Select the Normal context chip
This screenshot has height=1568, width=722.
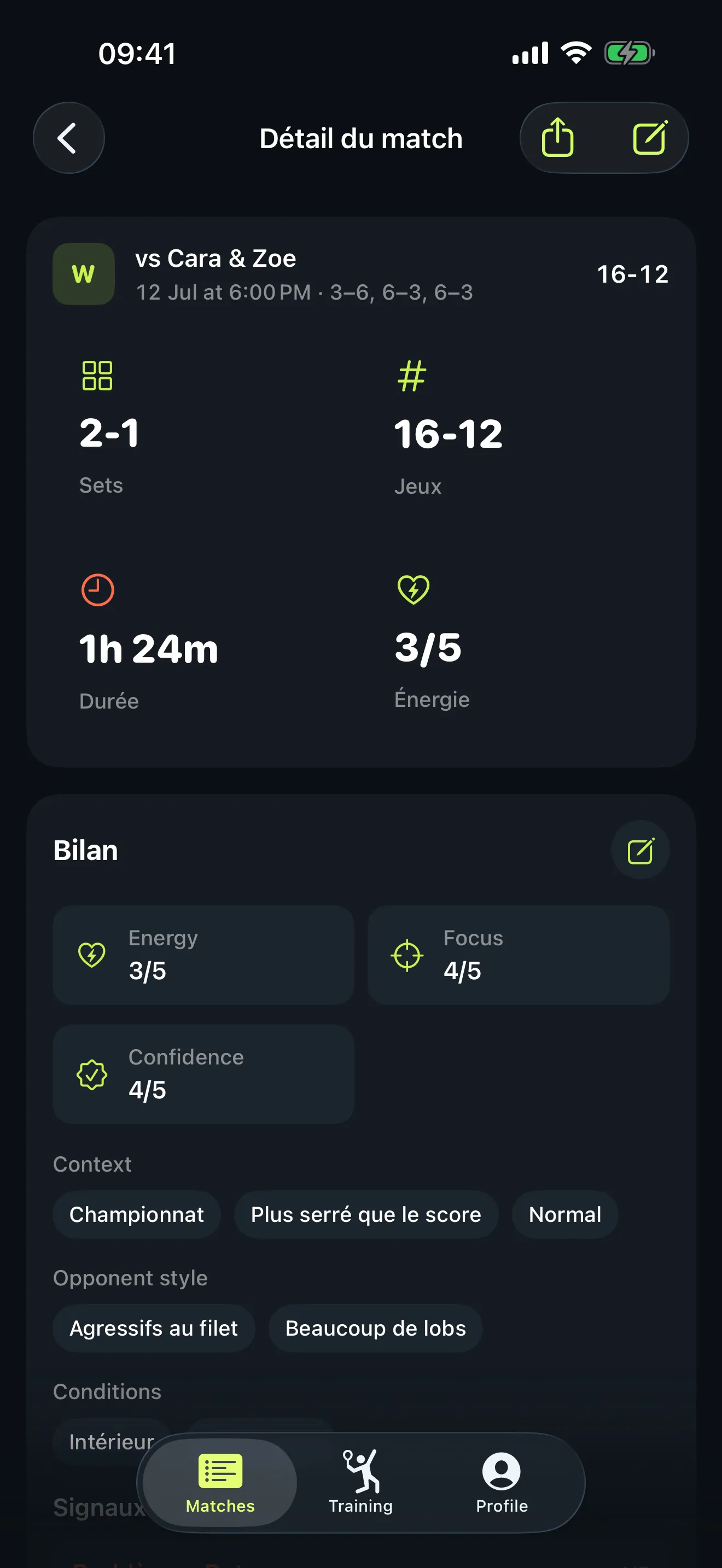[565, 1214]
